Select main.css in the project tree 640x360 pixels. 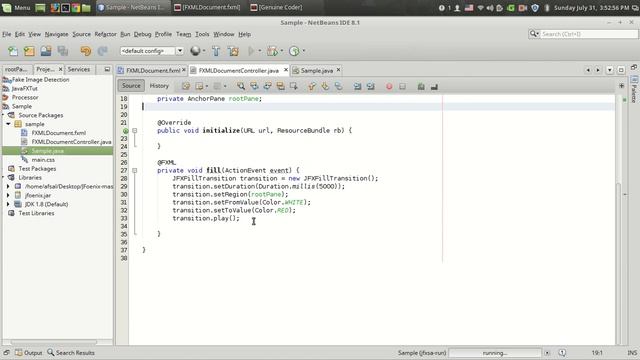(x=43, y=160)
